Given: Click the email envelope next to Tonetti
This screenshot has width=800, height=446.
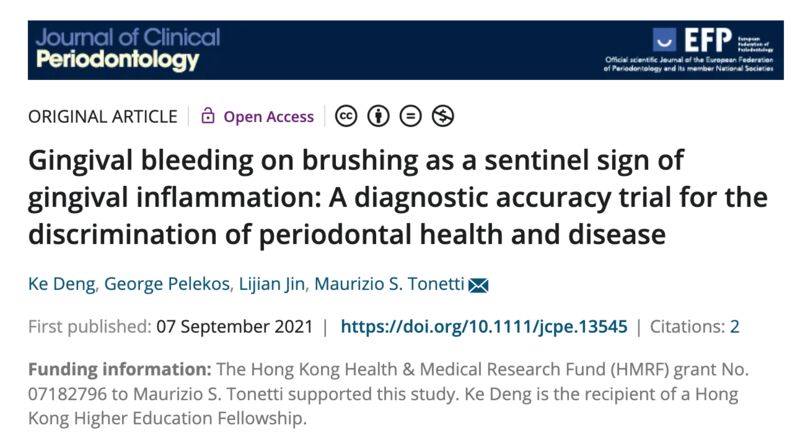Looking at the screenshot, I should point(478,285).
